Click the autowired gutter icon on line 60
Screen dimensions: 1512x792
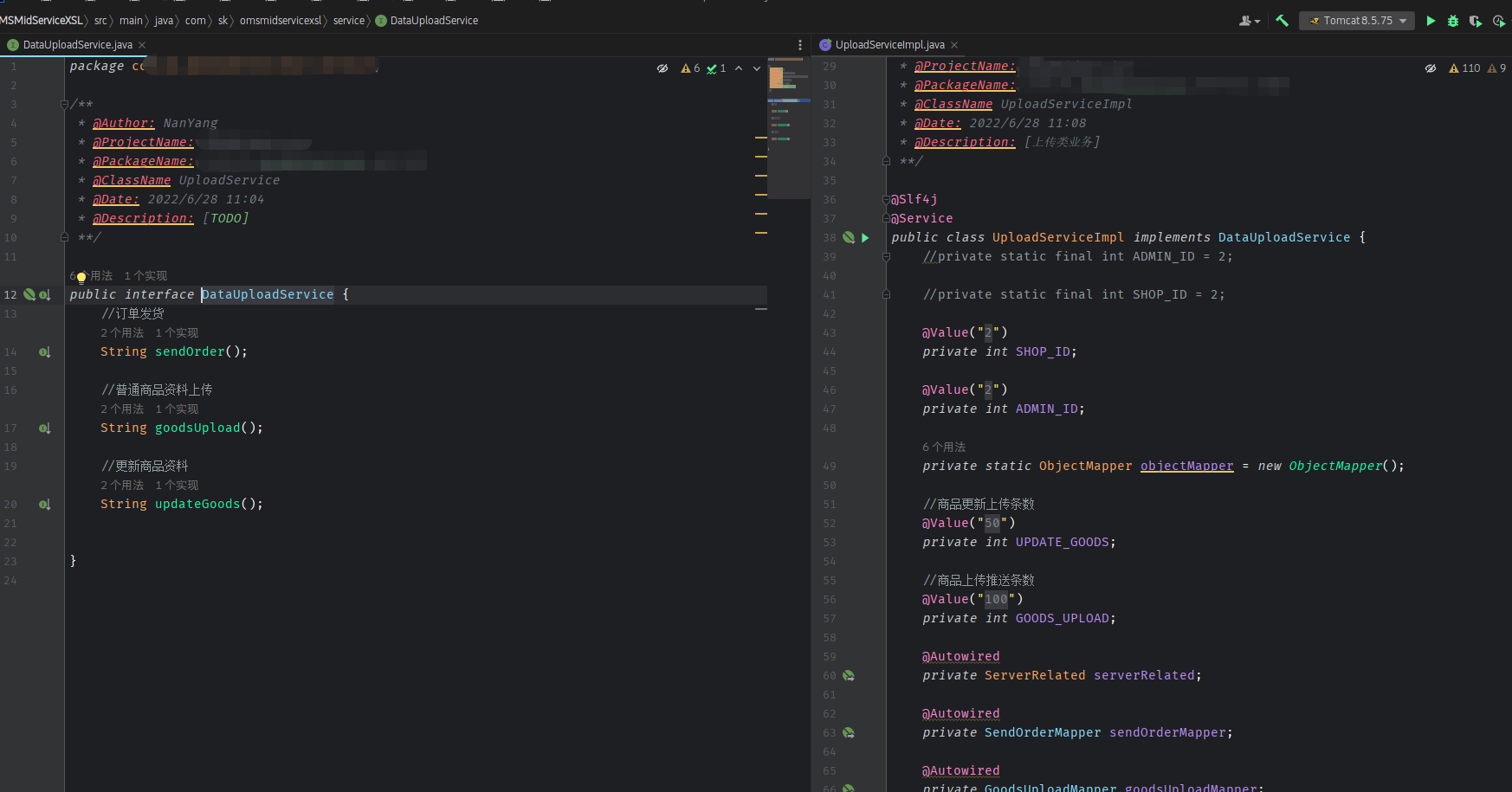click(x=849, y=675)
